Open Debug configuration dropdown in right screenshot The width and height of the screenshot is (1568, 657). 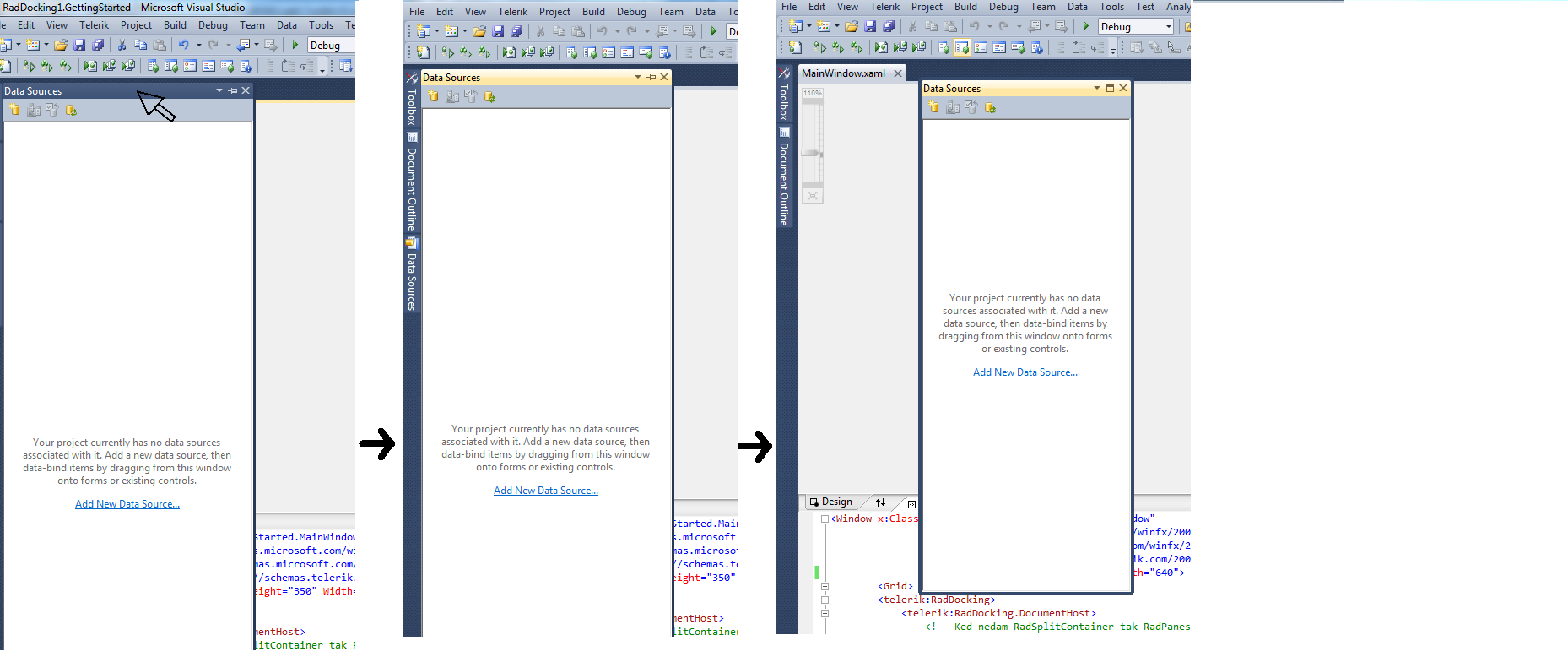(1169, 27)
